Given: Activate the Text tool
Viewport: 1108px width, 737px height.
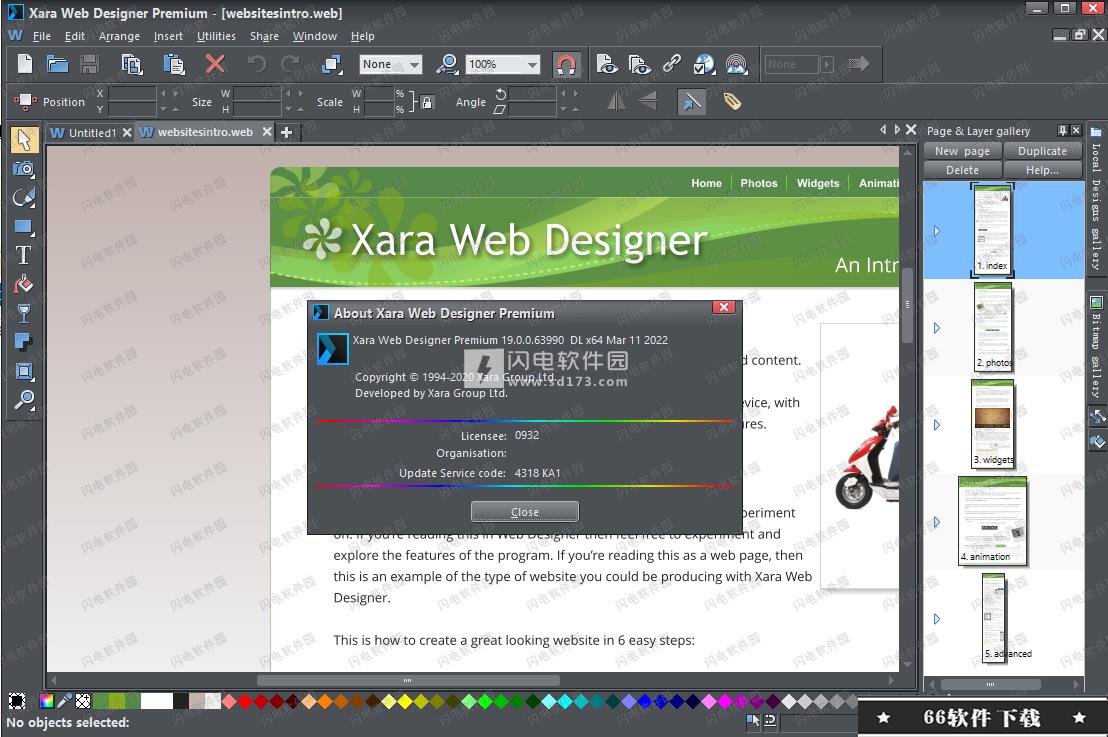Looking at the screenshot, I should click(x=23, y=255).
